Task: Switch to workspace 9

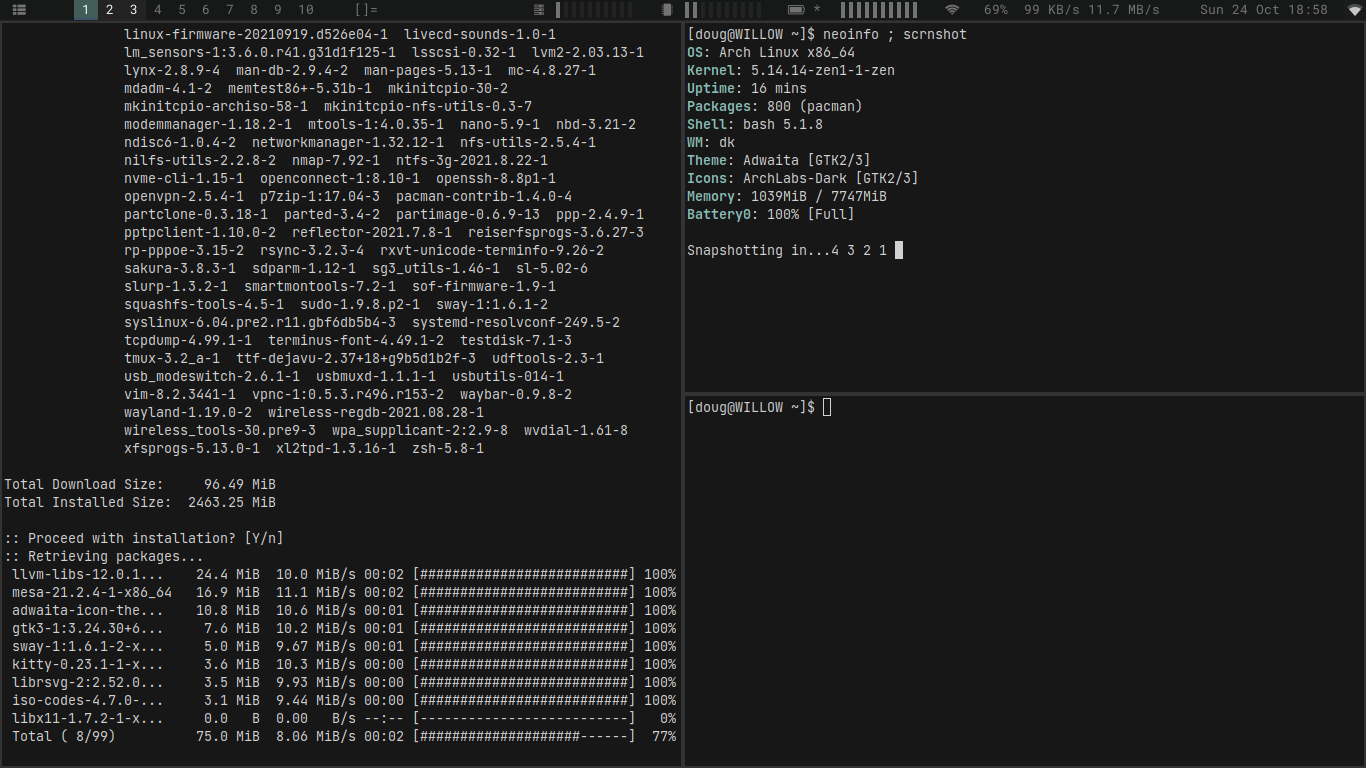Action: 278,10
